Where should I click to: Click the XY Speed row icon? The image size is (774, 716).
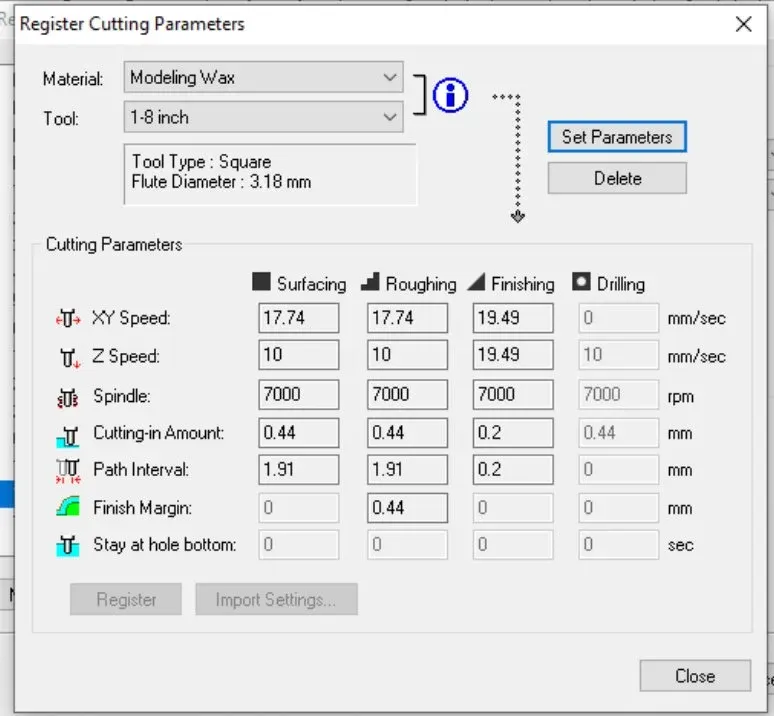pos(68,318)
